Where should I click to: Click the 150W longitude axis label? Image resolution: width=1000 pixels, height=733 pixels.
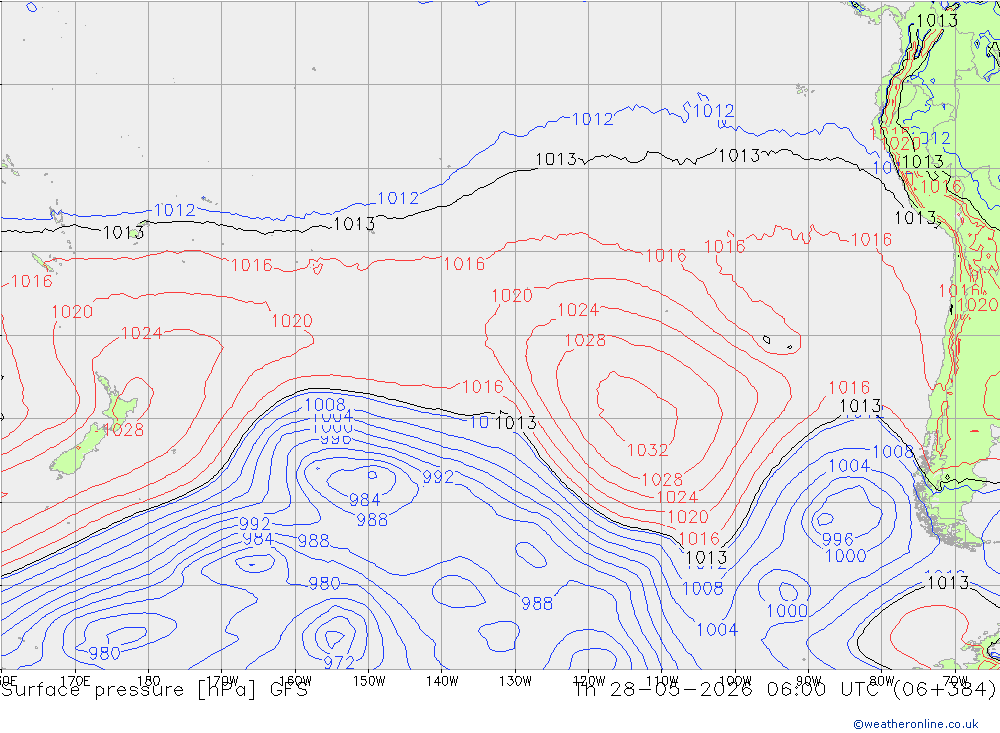point(369,681)
